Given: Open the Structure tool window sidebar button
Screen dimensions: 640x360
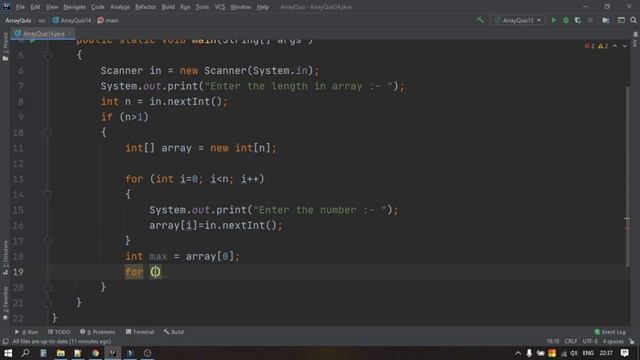Looking at the screenshot, I should click(x=5, y=258).
